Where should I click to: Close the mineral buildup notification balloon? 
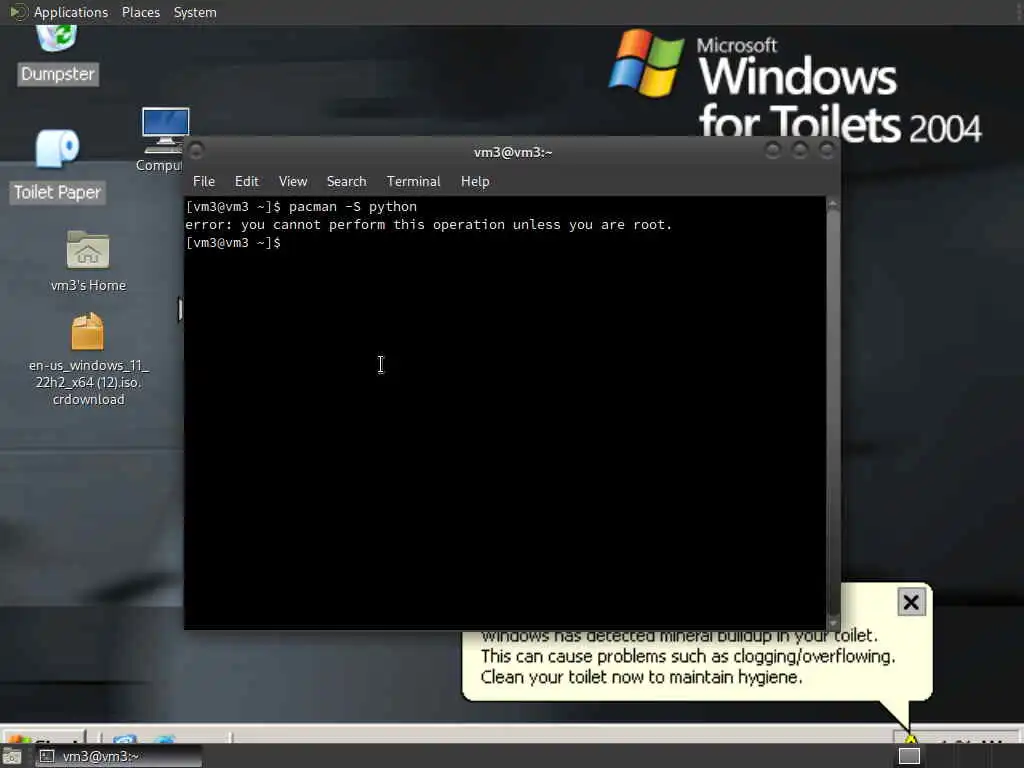pos(911,602)
